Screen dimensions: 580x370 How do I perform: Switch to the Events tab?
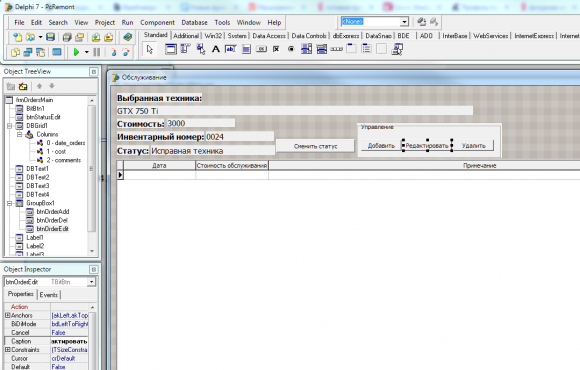coord(49,295)
